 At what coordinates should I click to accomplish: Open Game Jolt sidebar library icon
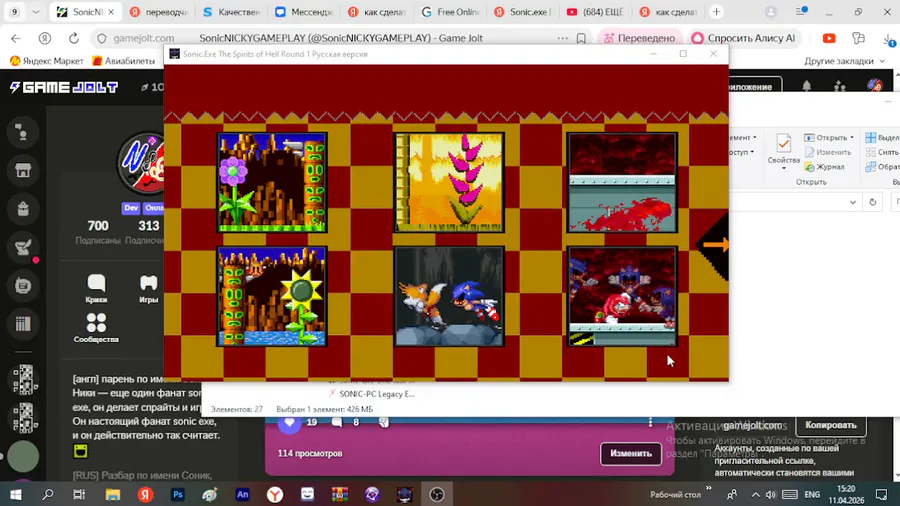(23, 324)
